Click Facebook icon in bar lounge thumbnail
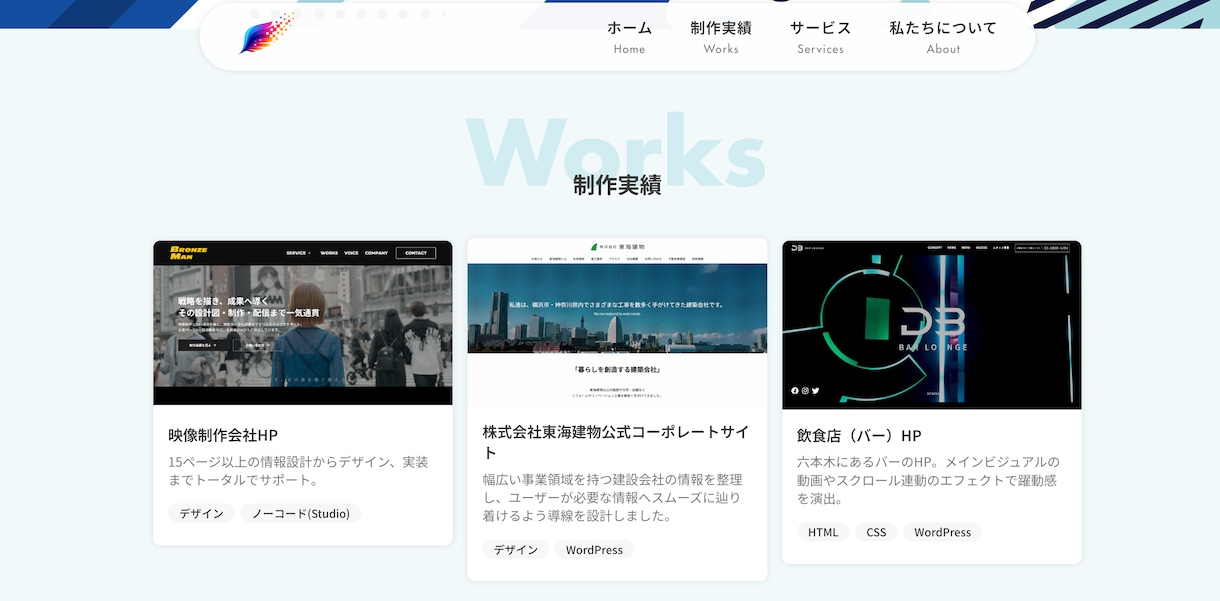 click(796, 390)
